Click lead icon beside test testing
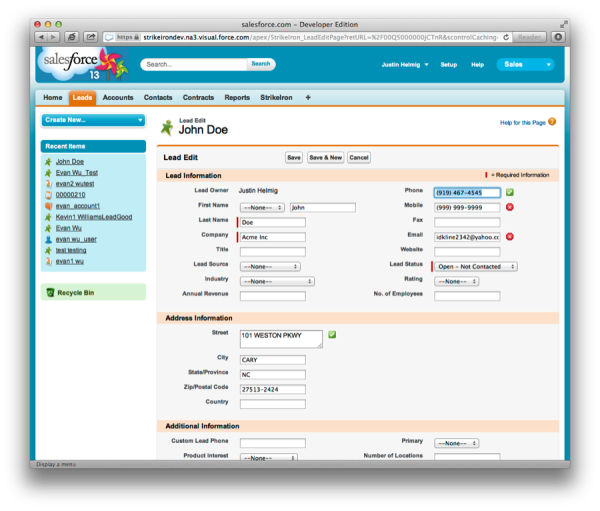Screen dimensions: 600x511 click(x=48, y=250)
